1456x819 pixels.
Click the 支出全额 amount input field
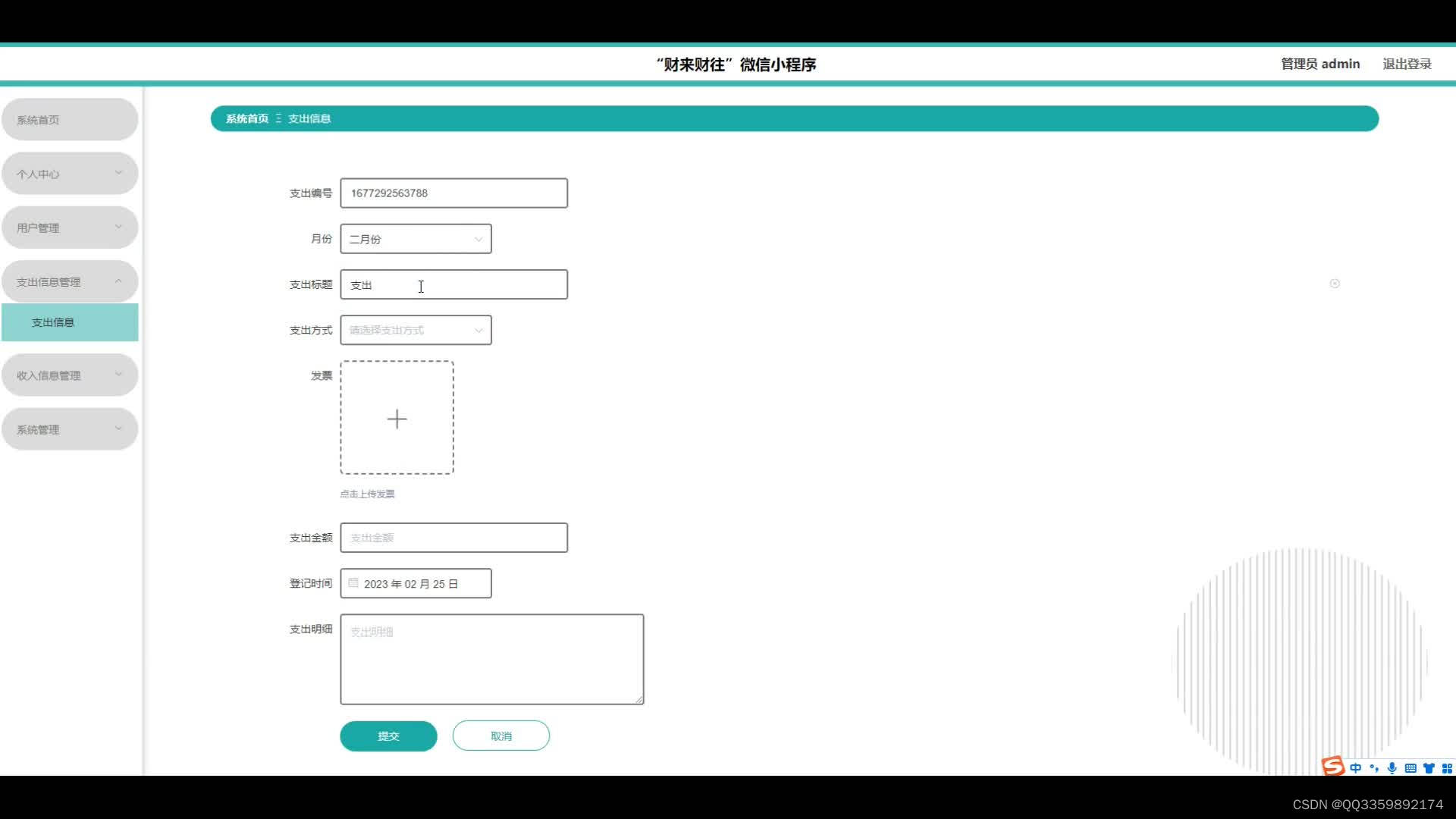tap(454, 537)
